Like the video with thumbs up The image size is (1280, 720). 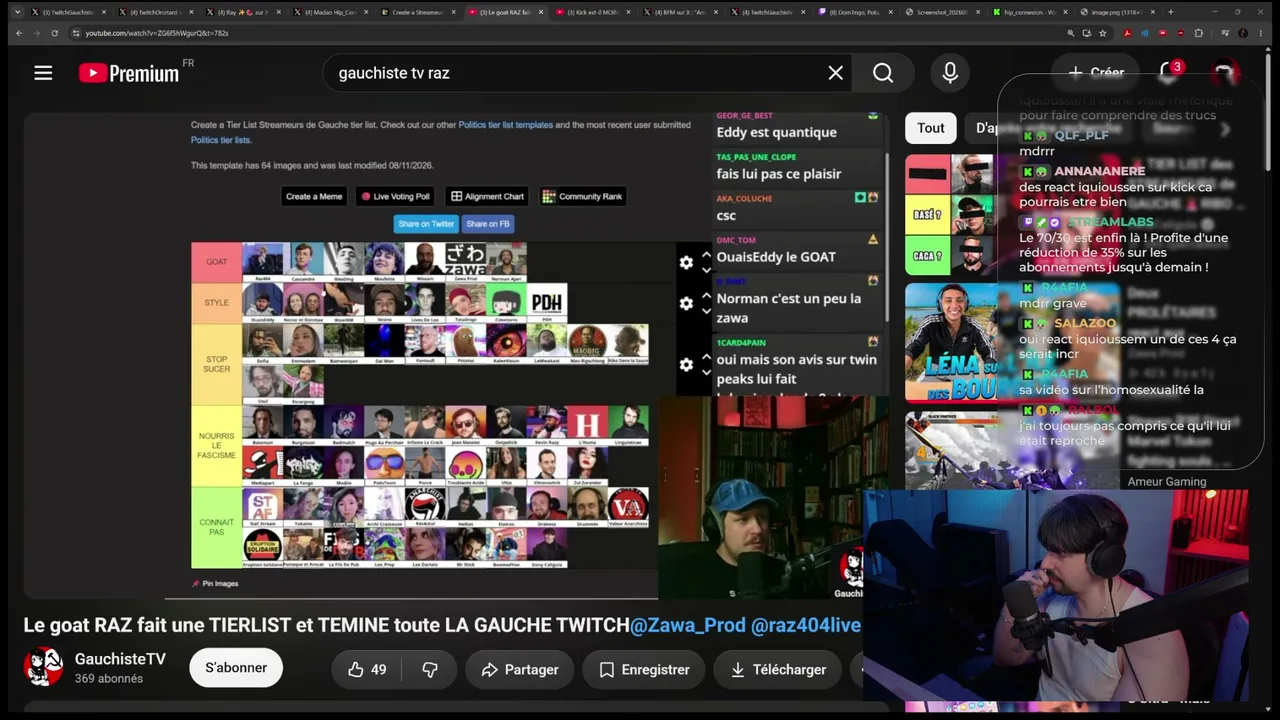[x=366, y=670]
